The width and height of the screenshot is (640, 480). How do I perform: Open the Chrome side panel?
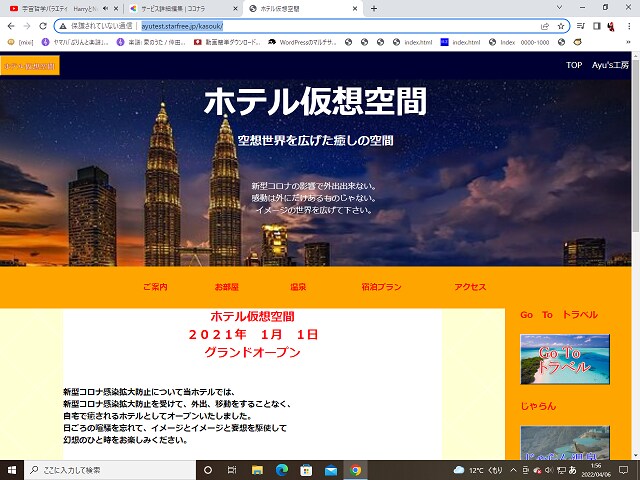[597, 26]
